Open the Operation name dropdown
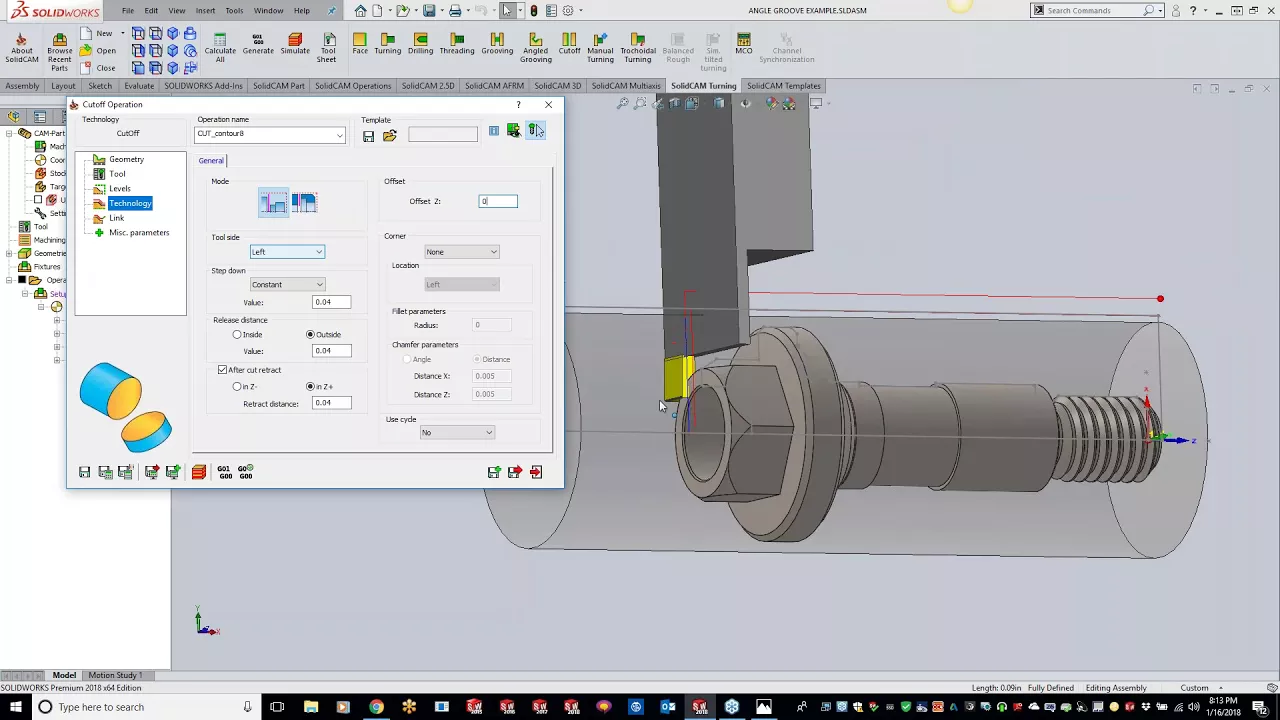 pos(339,134)
